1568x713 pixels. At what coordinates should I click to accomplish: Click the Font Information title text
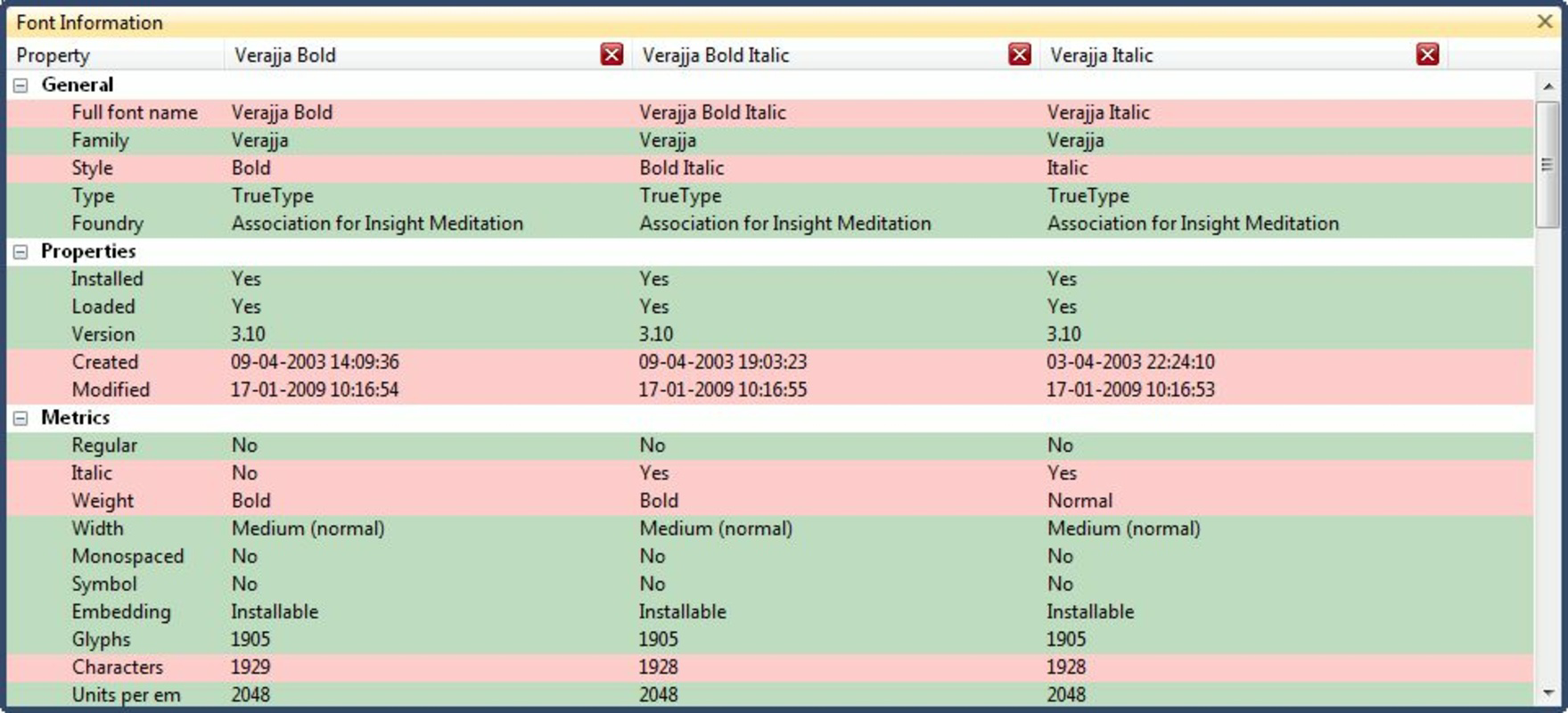[89, 22]
